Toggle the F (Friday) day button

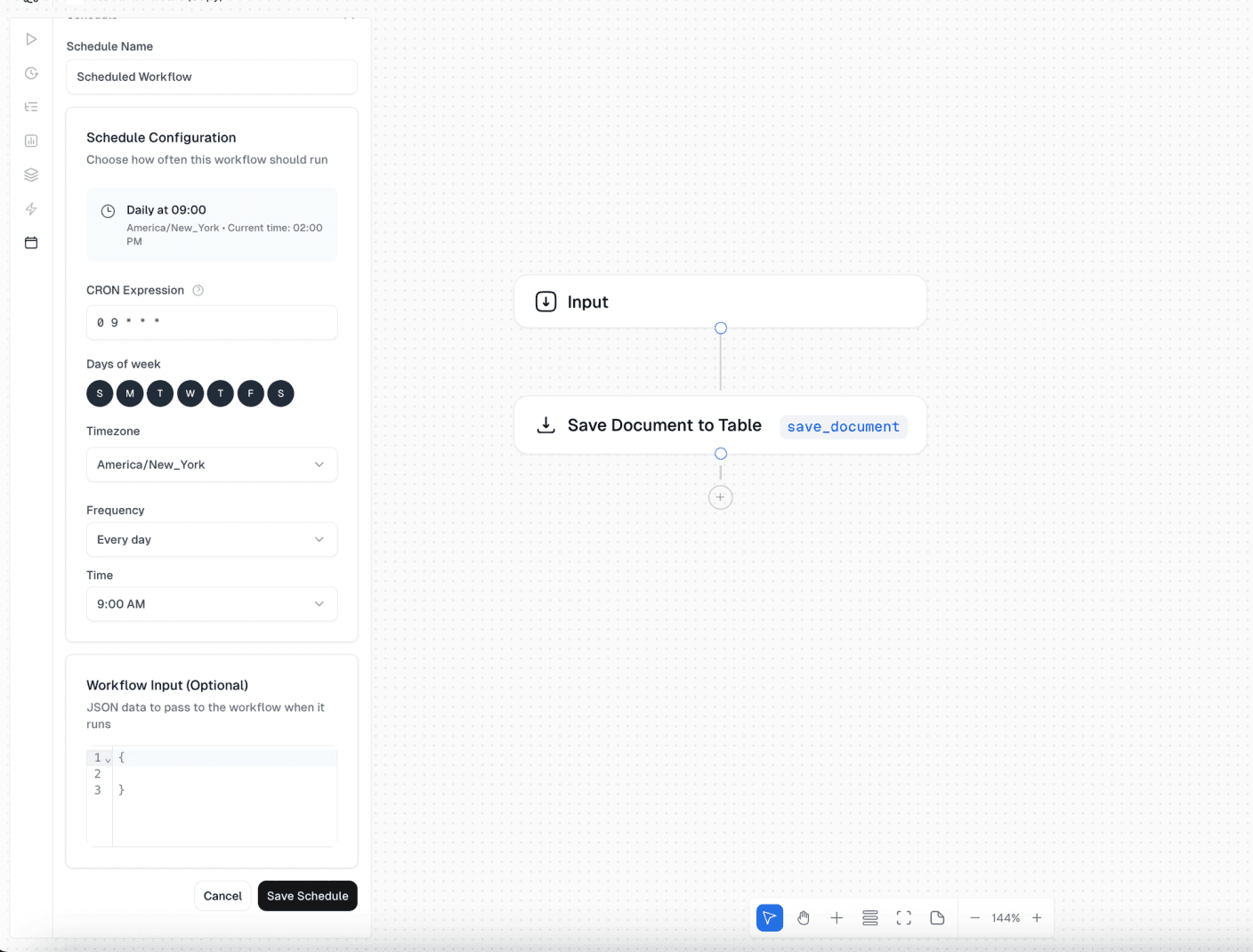251,393
